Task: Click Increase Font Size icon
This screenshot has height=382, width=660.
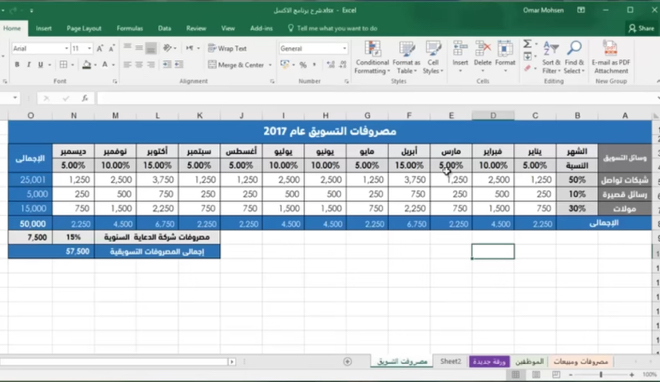Action: point(100,48)
